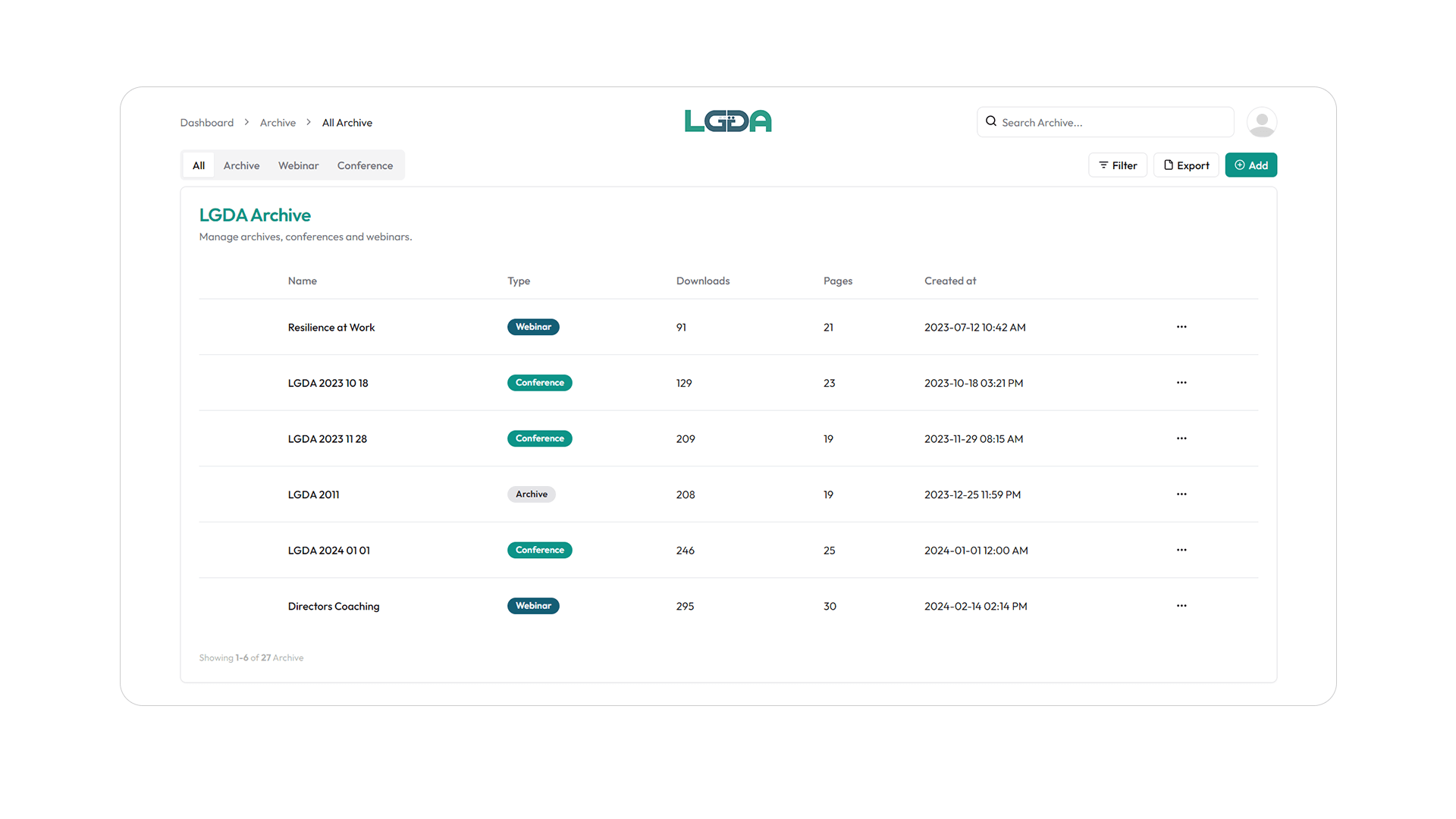Image resolution: width=1456 pixels, height=819 pixels.
Task: Click the Conference badge for LGDA 2023 10 18
Action: [x=540, y=383]
